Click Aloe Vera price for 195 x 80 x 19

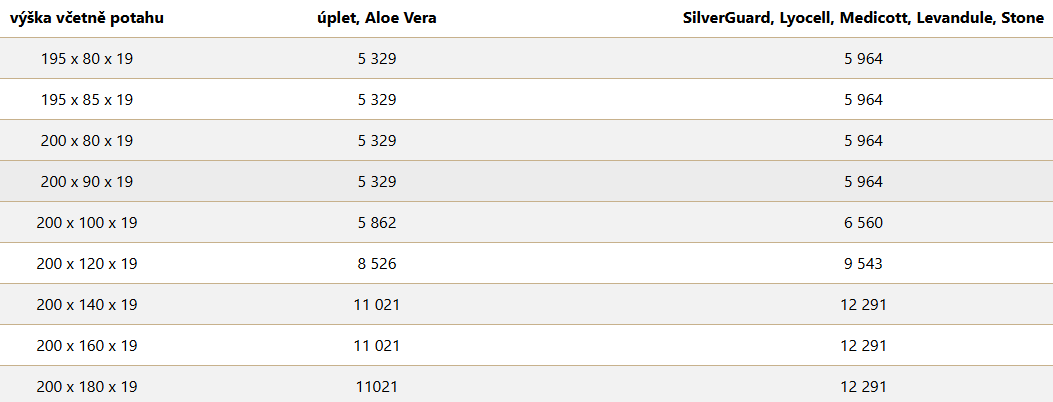pyautogui.click(x=377, y=58)
